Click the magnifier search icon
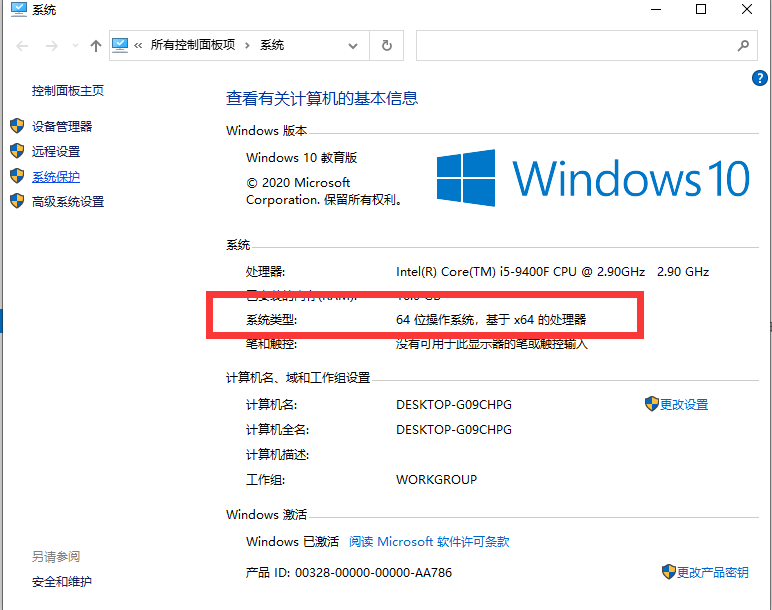This screenshot has height=610, width=772. (x=743, y=46)
